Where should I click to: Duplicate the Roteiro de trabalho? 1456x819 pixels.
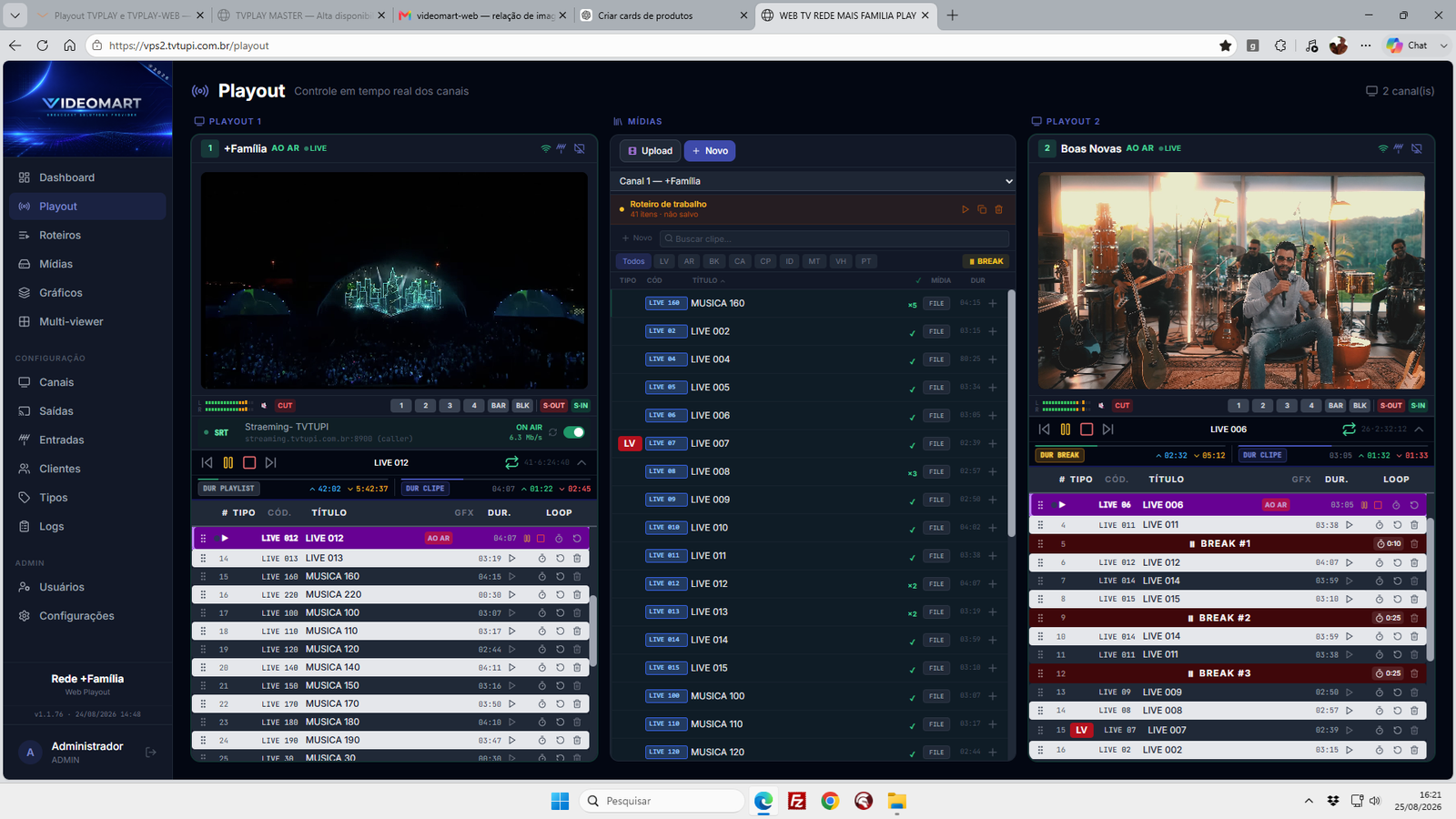tap(982, 209)
